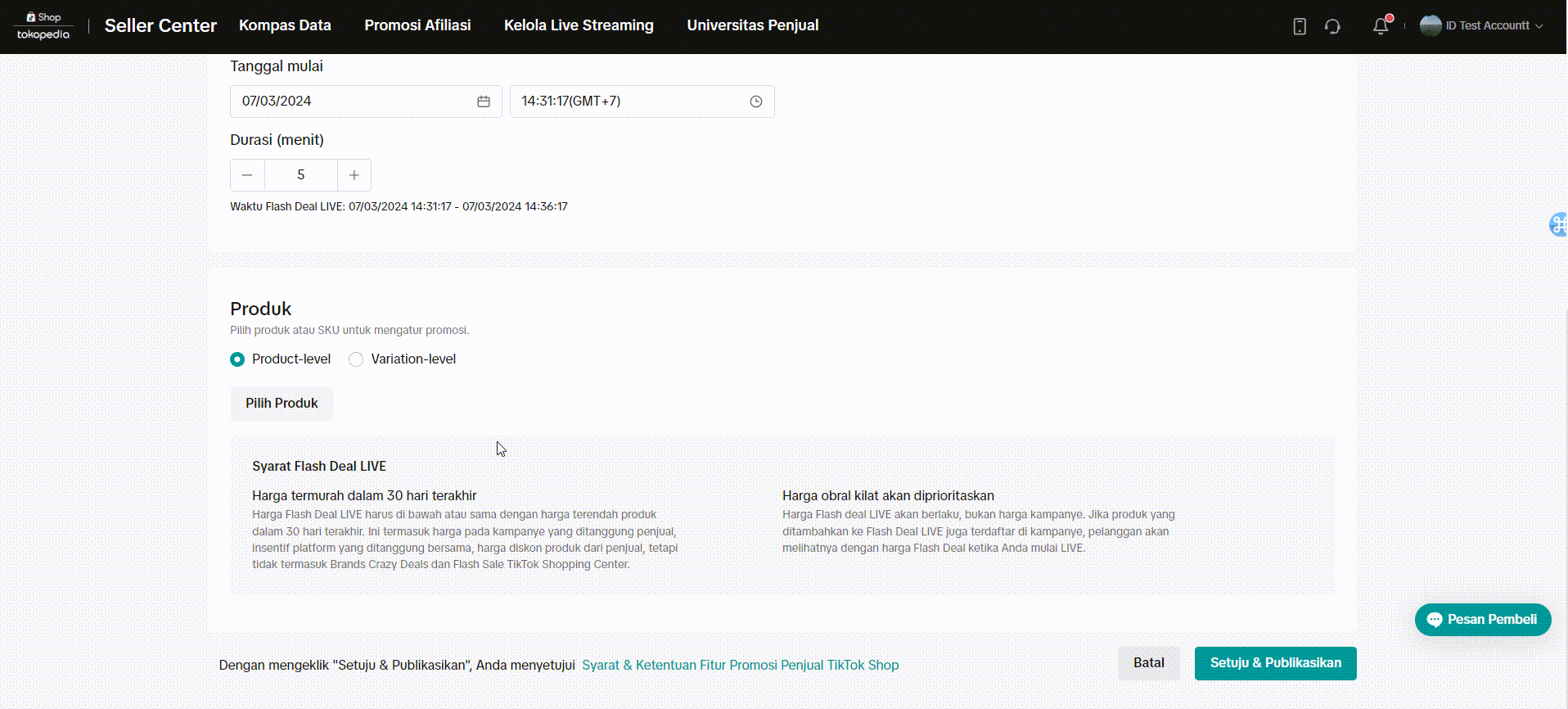Click the Pilih Produk button
Screen dimensions: 1568x709
(282, 404)
